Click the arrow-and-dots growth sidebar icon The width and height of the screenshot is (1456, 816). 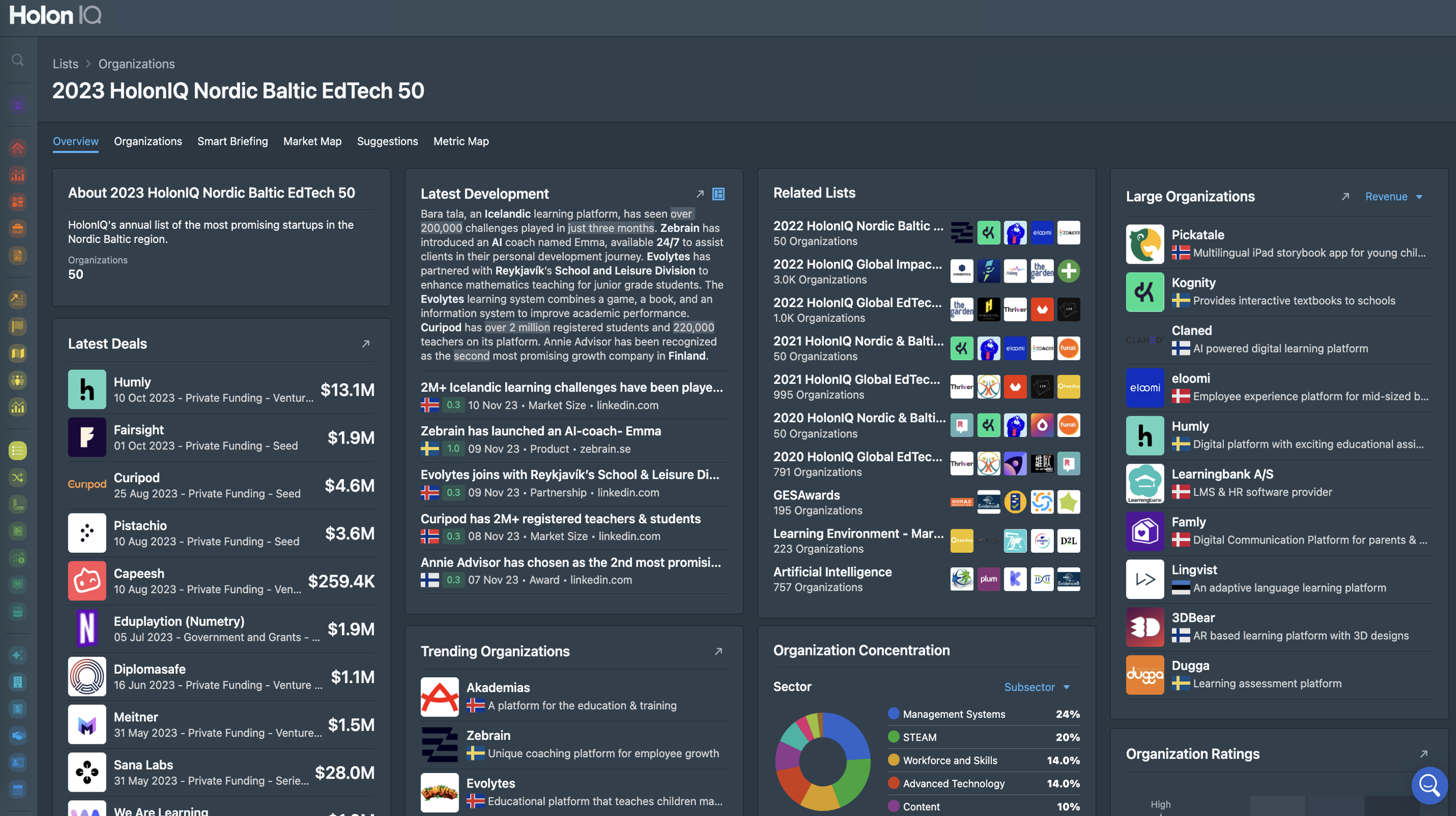tap(18, 299)
